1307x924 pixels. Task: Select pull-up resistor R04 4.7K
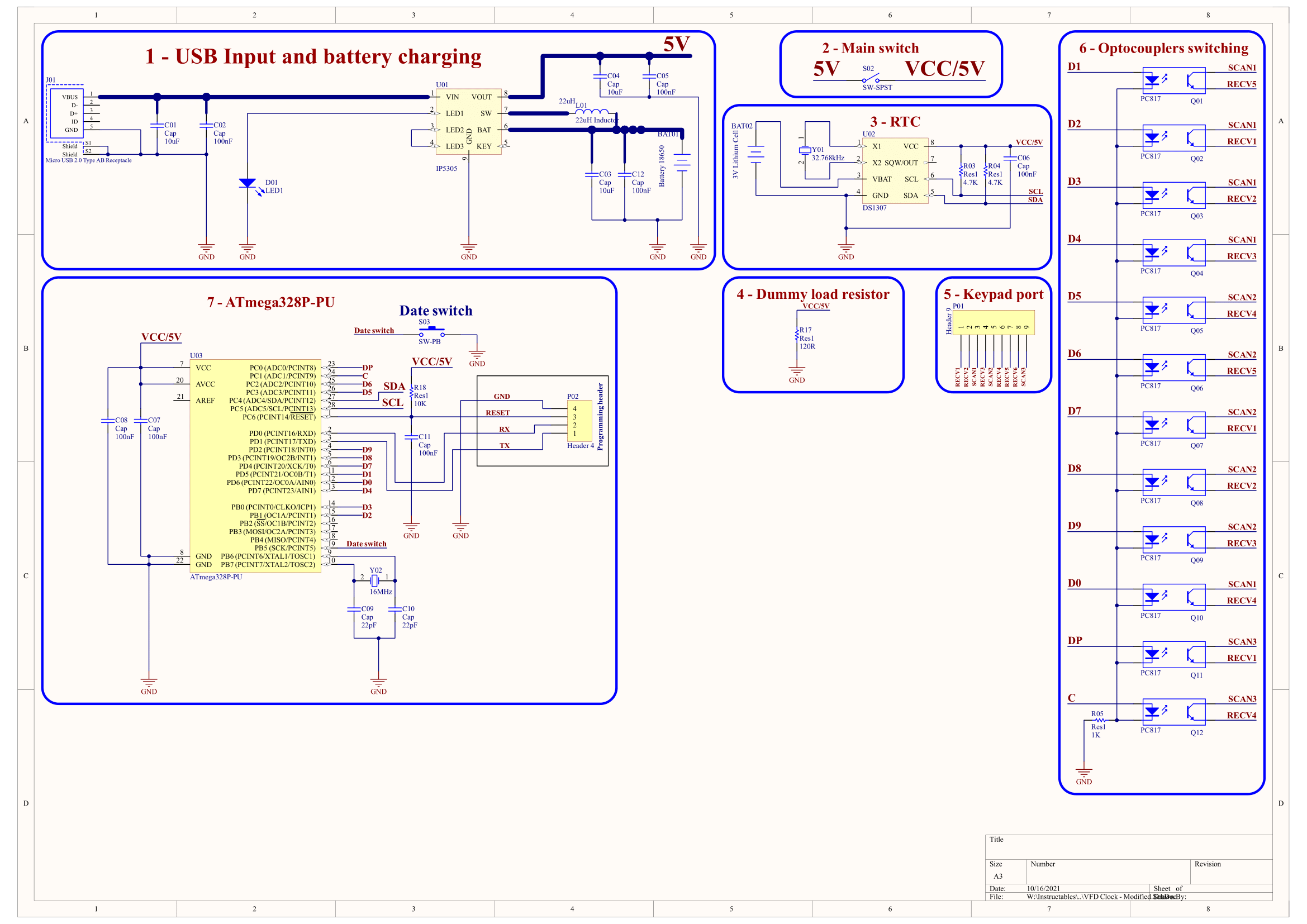click(985, 171)
